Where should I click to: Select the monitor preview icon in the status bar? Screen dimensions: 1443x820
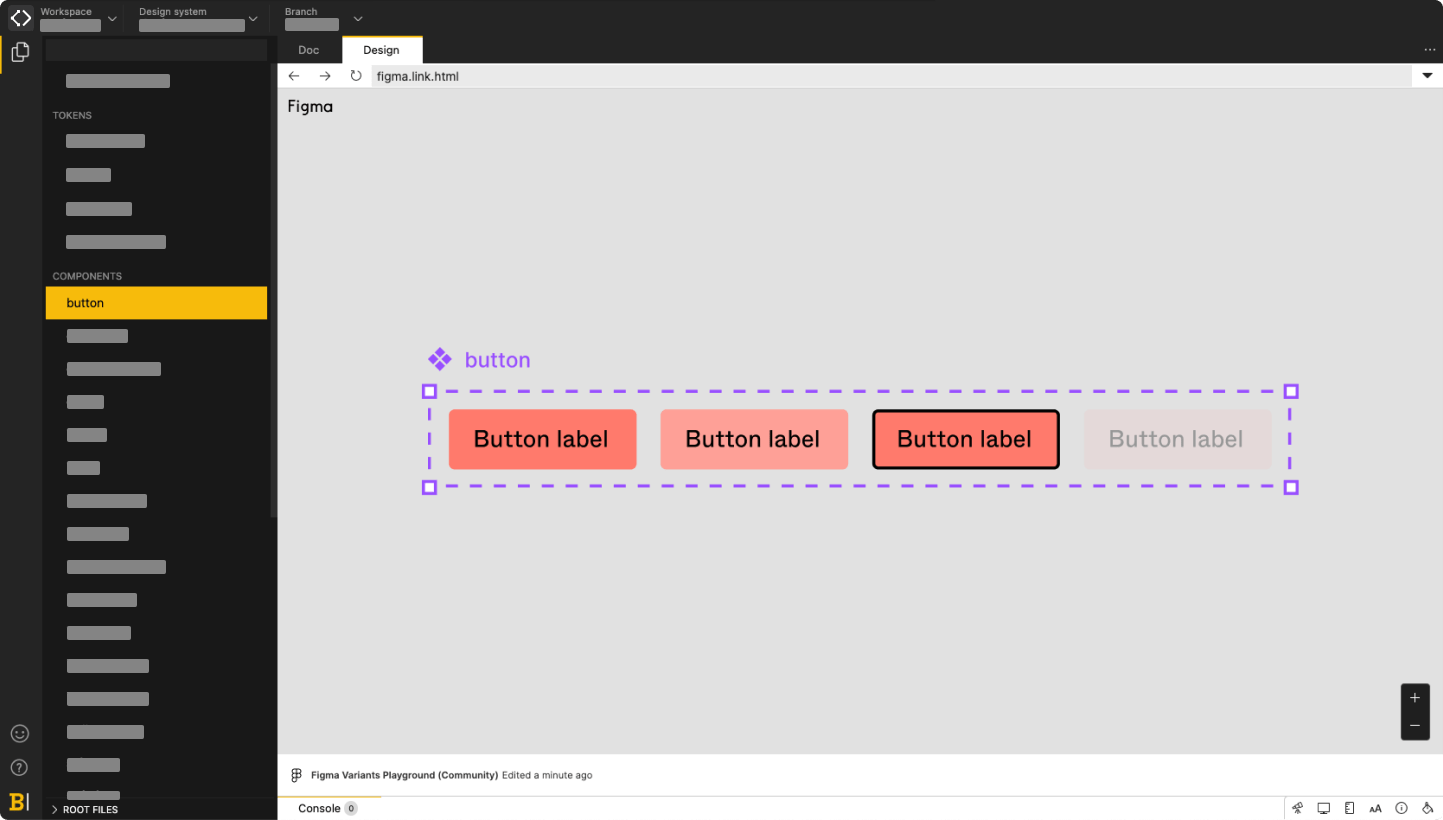(x=1323, y=808)
